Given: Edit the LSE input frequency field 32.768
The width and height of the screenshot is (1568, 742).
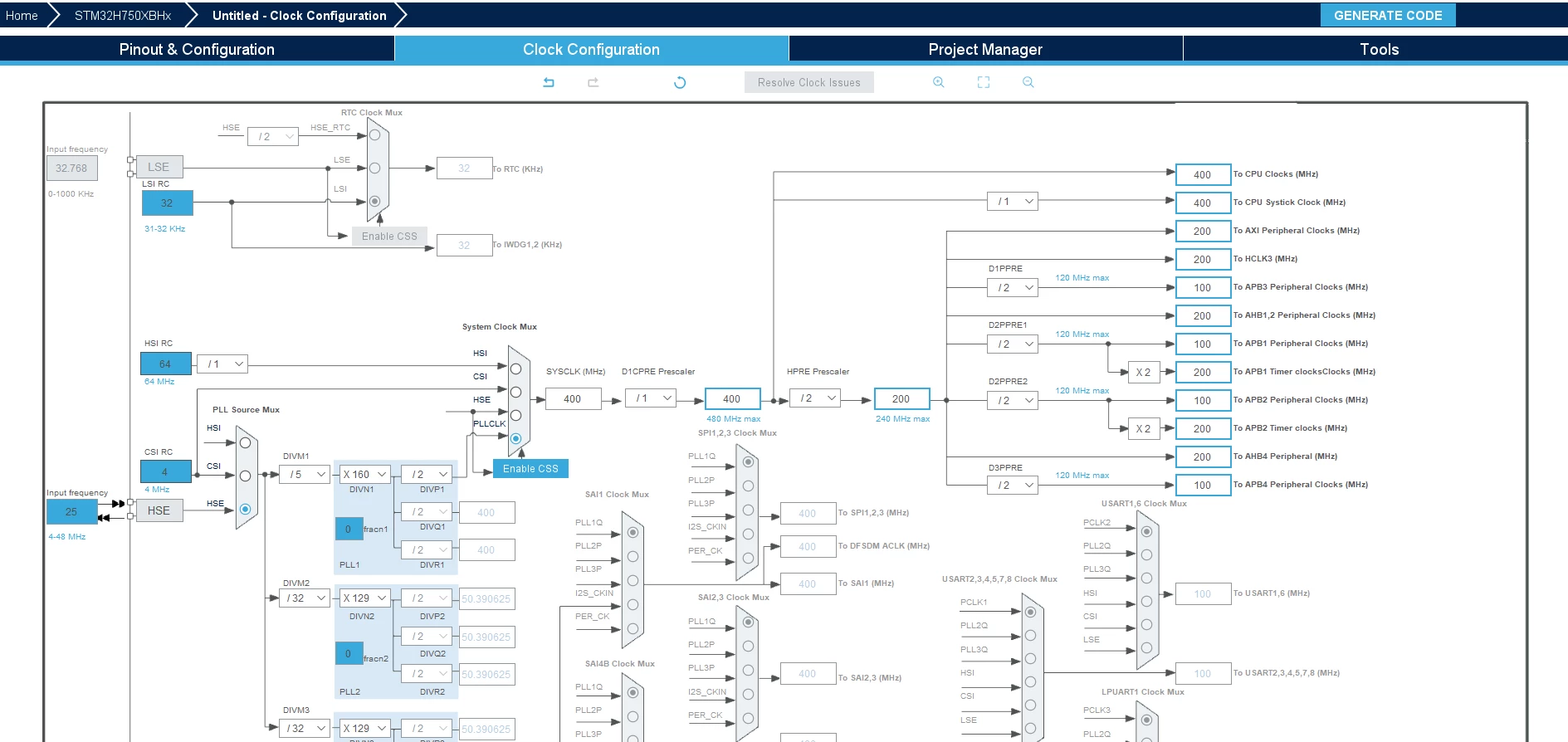Looking at the screenshot, I should (x=71, y=168).
